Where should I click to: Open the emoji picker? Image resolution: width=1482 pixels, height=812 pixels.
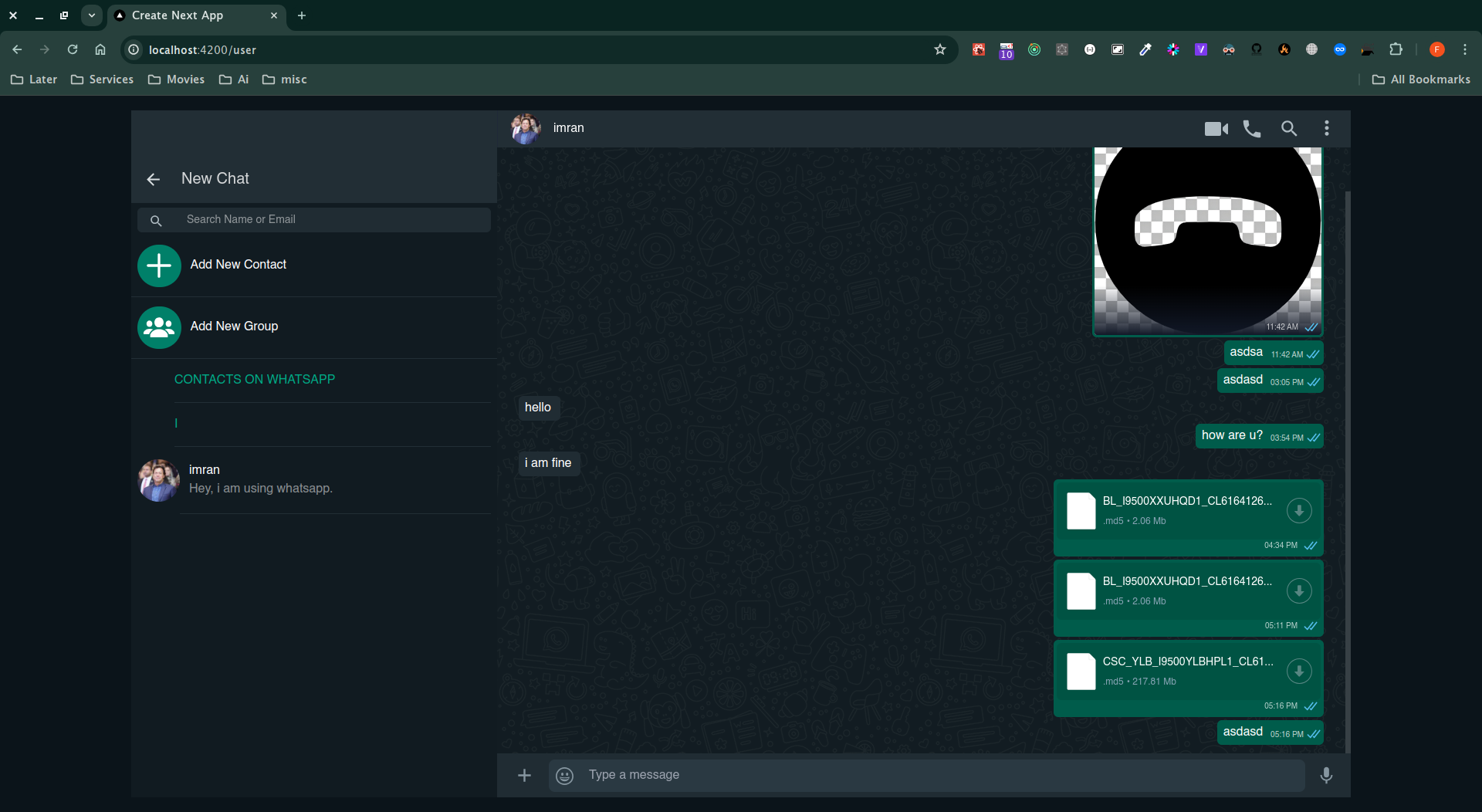(x=565, y=776)
